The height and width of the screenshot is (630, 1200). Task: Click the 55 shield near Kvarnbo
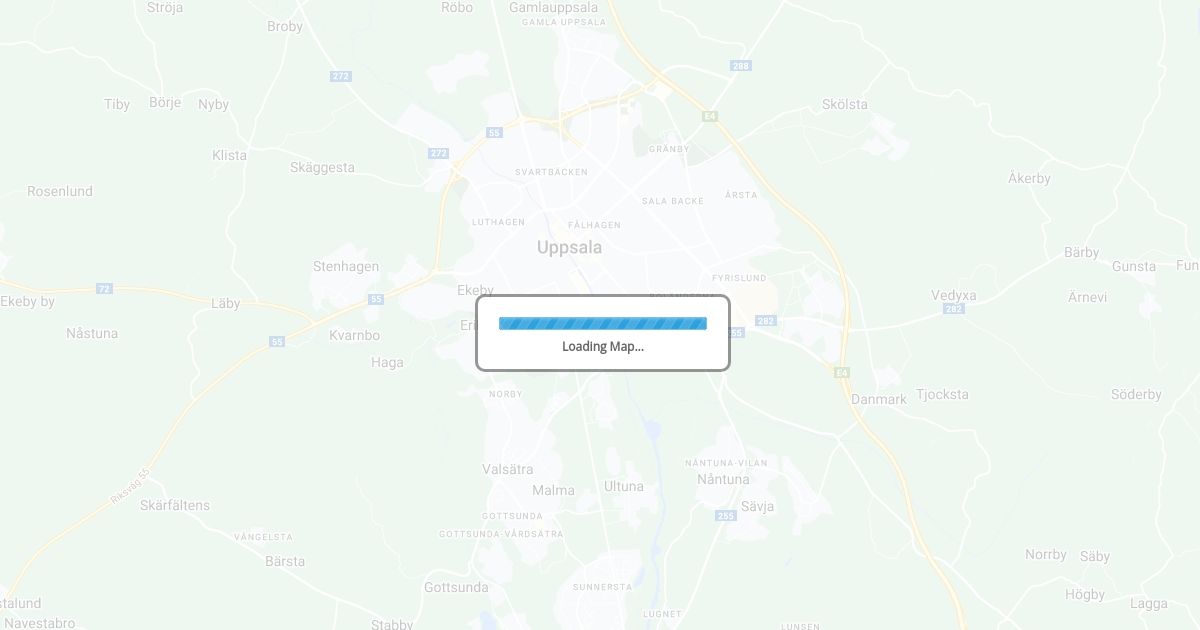pos(376,299)
